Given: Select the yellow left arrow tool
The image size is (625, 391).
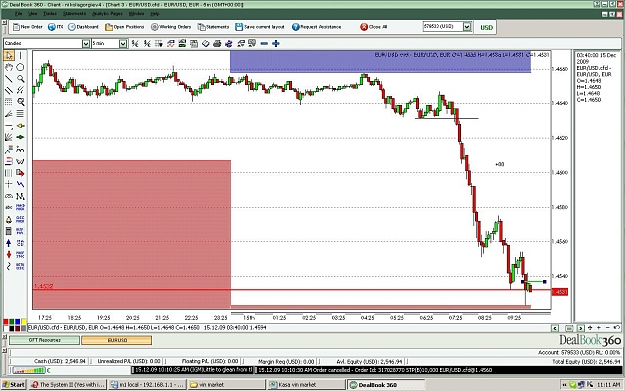Looking at the screenshot, I should [20, 126].
